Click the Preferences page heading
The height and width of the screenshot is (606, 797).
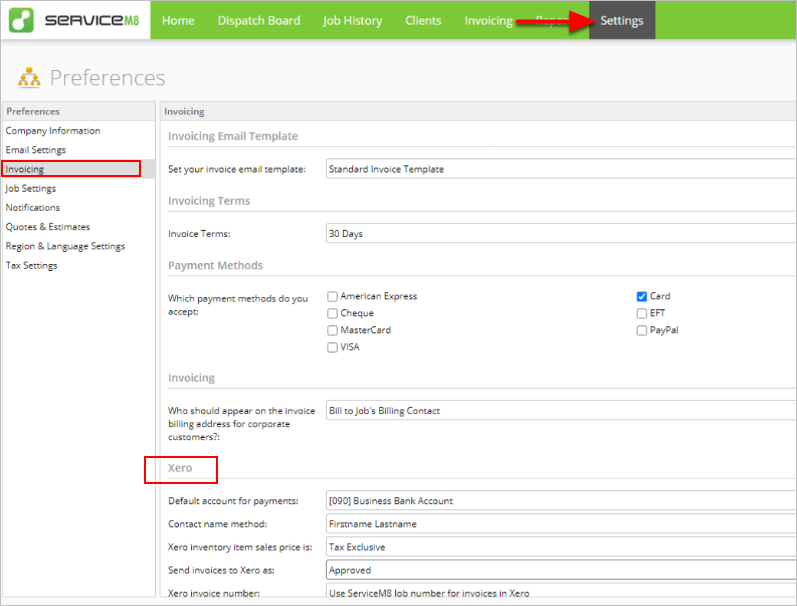point(107,78)
